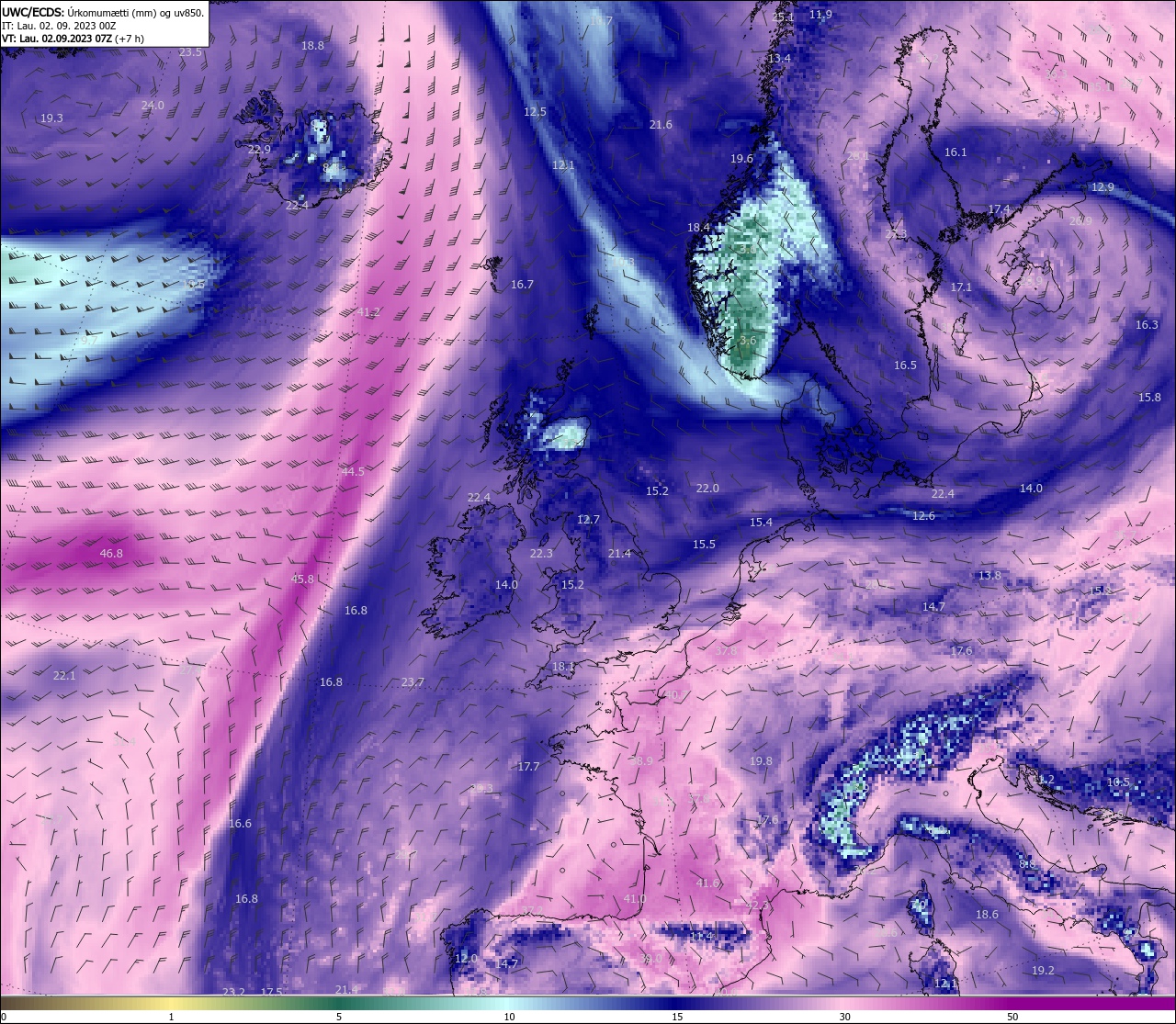The height and width of the screenshot is (1024, 1176).
Task: Click the 30 tick on the colour scale
Action: 844,1017
